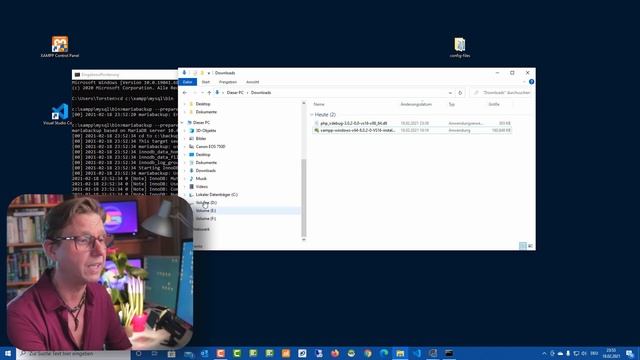Switch to Command Prompt on the taskbar
Screen dimensions: 640x360
pyautogui.click(x=449, y=353)
